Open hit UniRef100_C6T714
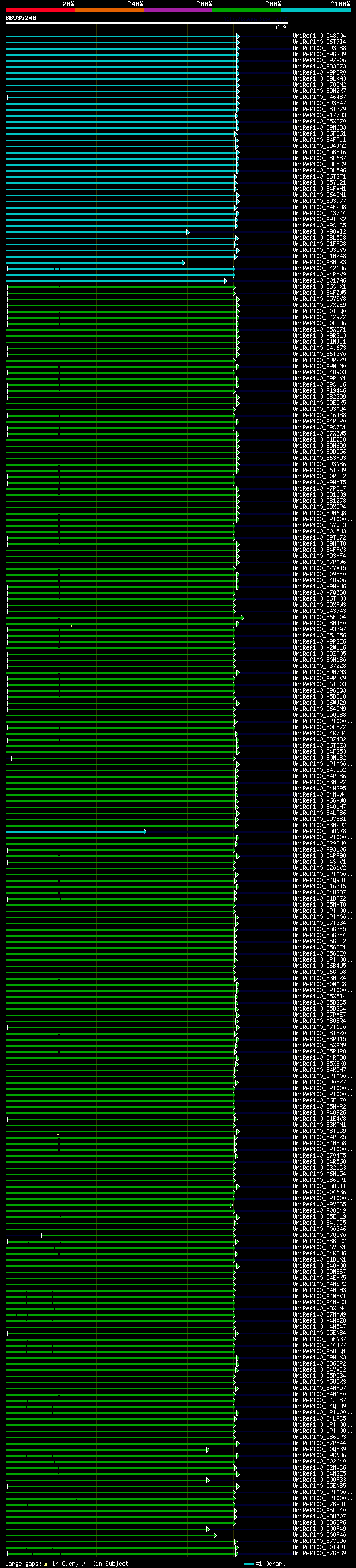The width and height of the screenshot is (356, 1568). pyautogui.click(x=319, y=42)
